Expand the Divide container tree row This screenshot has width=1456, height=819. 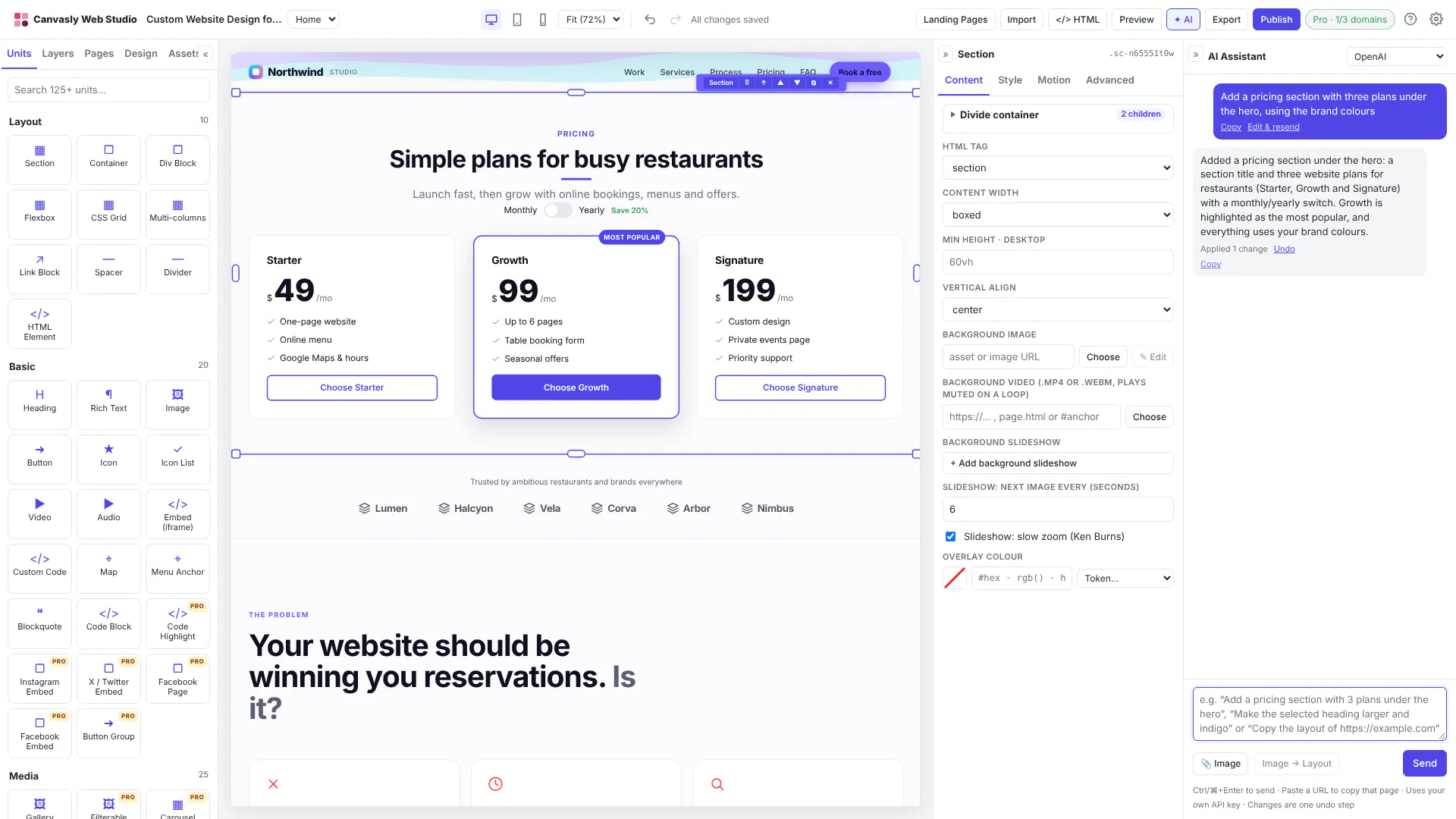[1058, 115]
